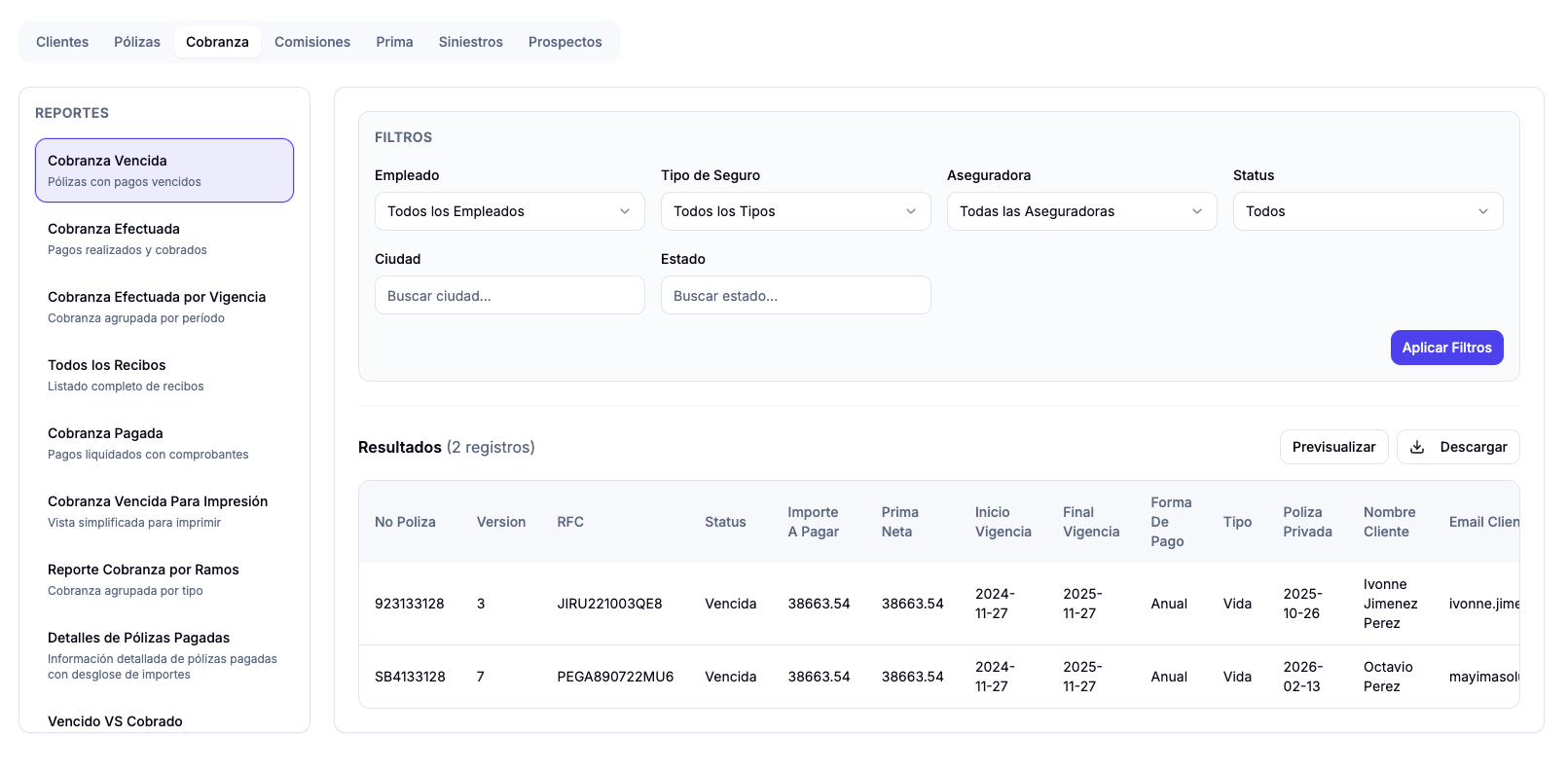Open Reporte Cobranza por Ramos
This screenshot has width=1568, height=773.
click(164, 579)
